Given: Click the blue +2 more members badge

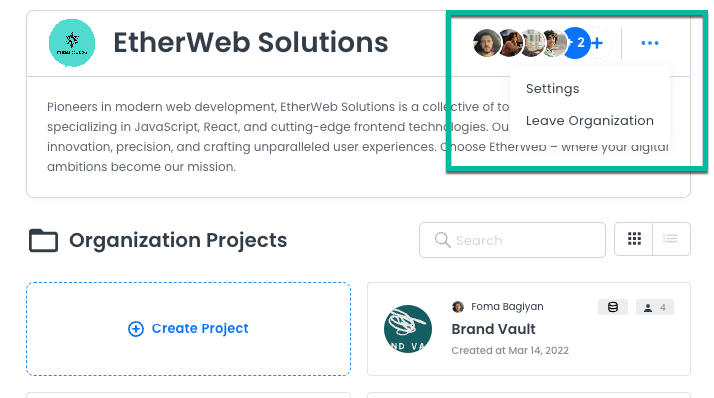Looking at the screenshot, I should coord(576,43).
